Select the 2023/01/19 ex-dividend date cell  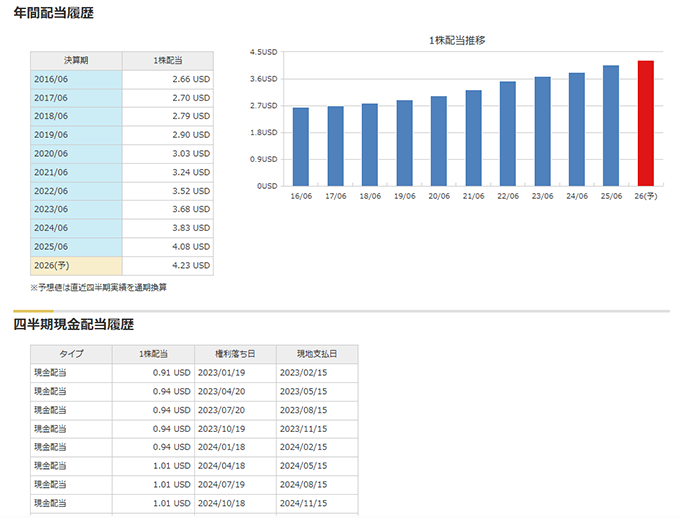coord(221,372)
